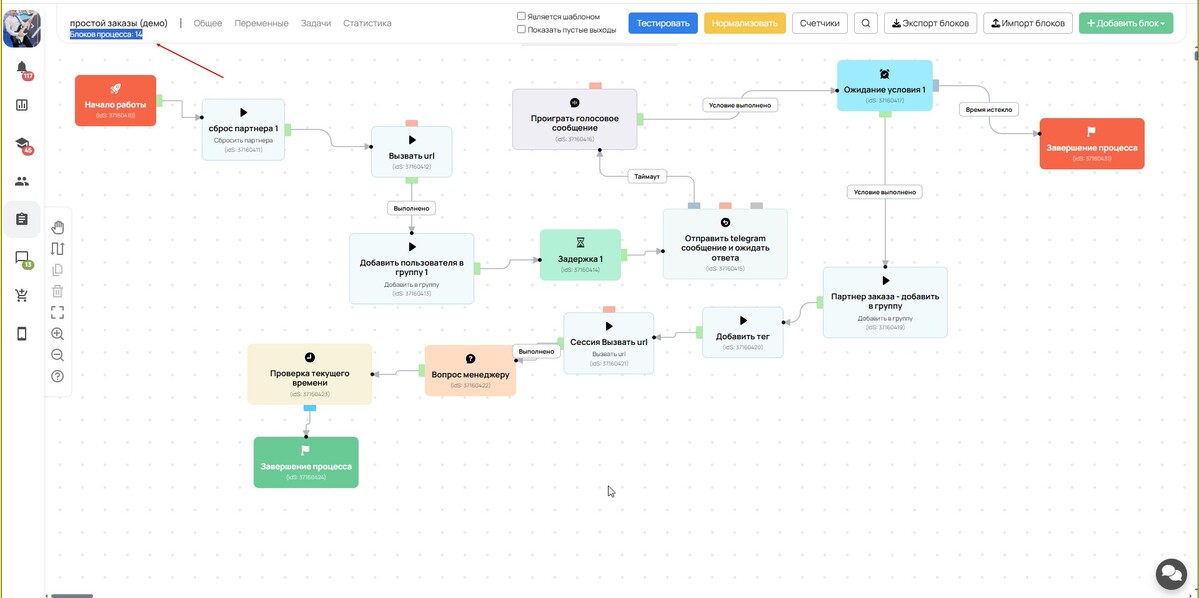Click the search magnifier button
Screen dimensions: 1199x598
point(866,23)
